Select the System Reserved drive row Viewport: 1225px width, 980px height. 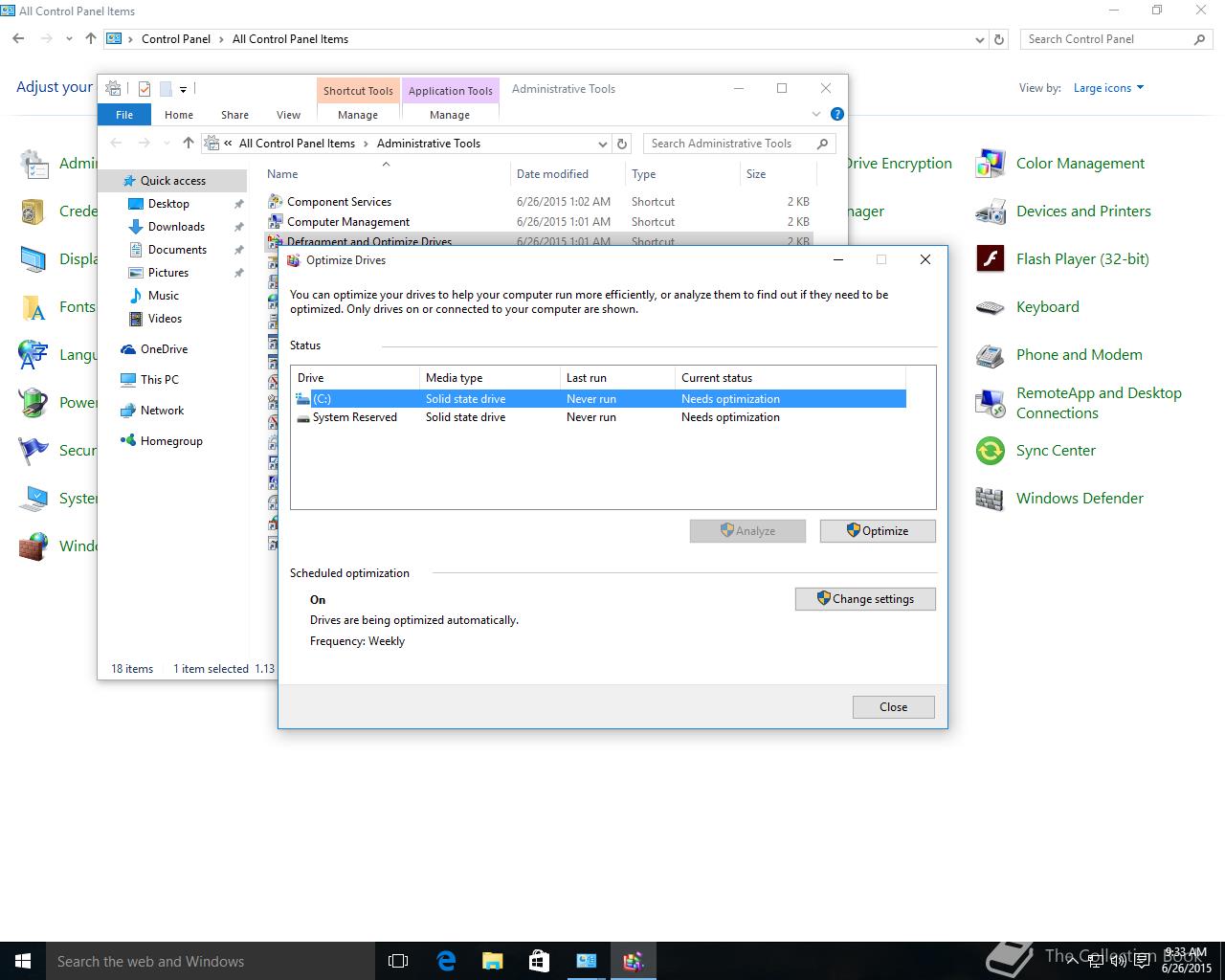599,417
